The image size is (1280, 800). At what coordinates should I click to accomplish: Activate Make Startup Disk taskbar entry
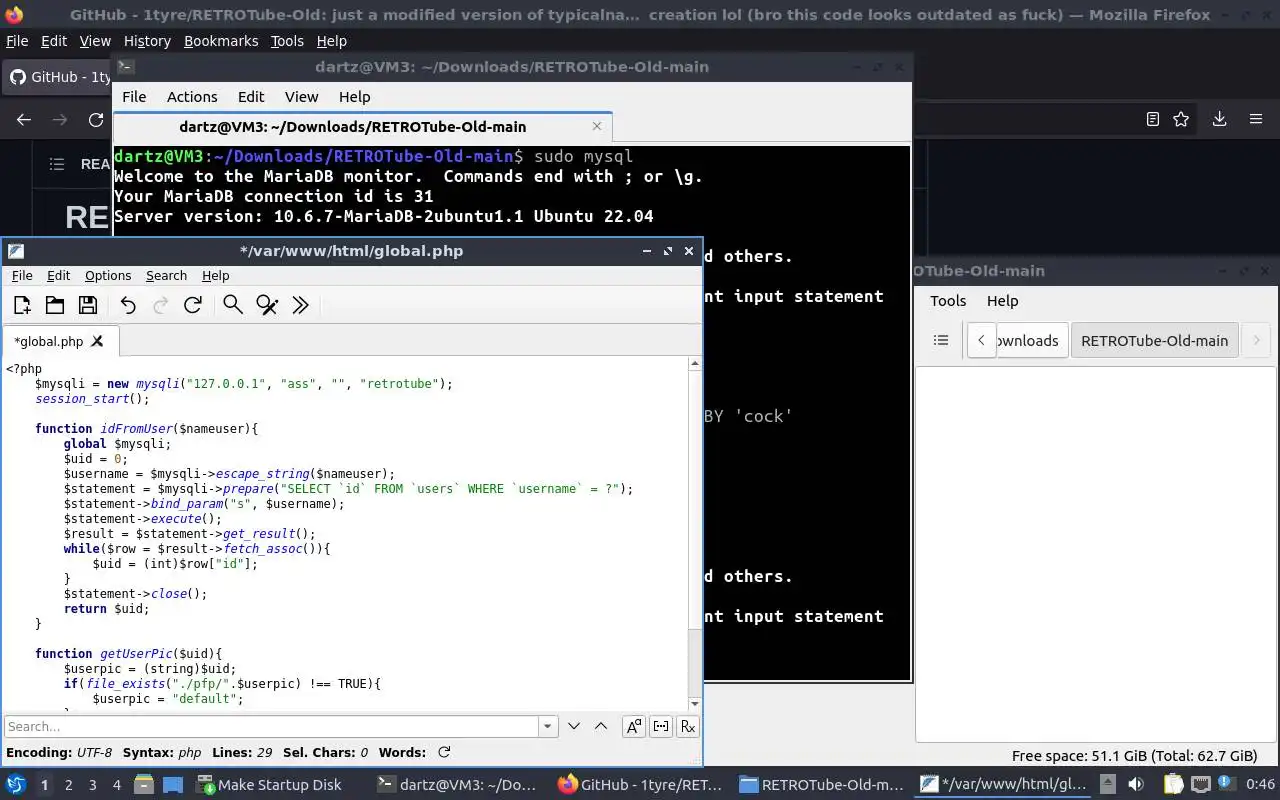(x=270, y=785)
